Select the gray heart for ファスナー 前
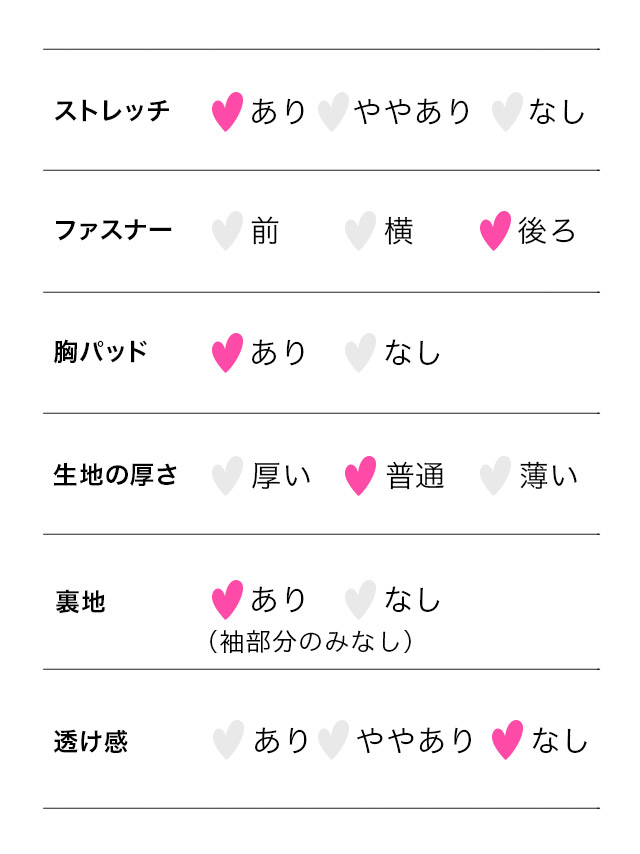This screenshot has height=854, width=640. (228, 231)
